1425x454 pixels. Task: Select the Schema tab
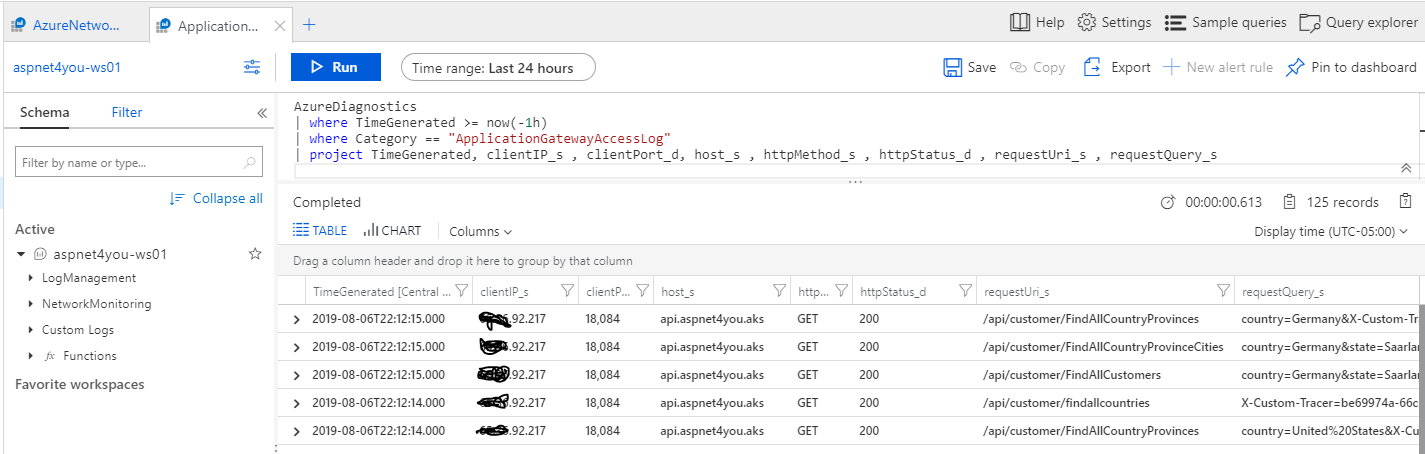(x=45, y=112)
